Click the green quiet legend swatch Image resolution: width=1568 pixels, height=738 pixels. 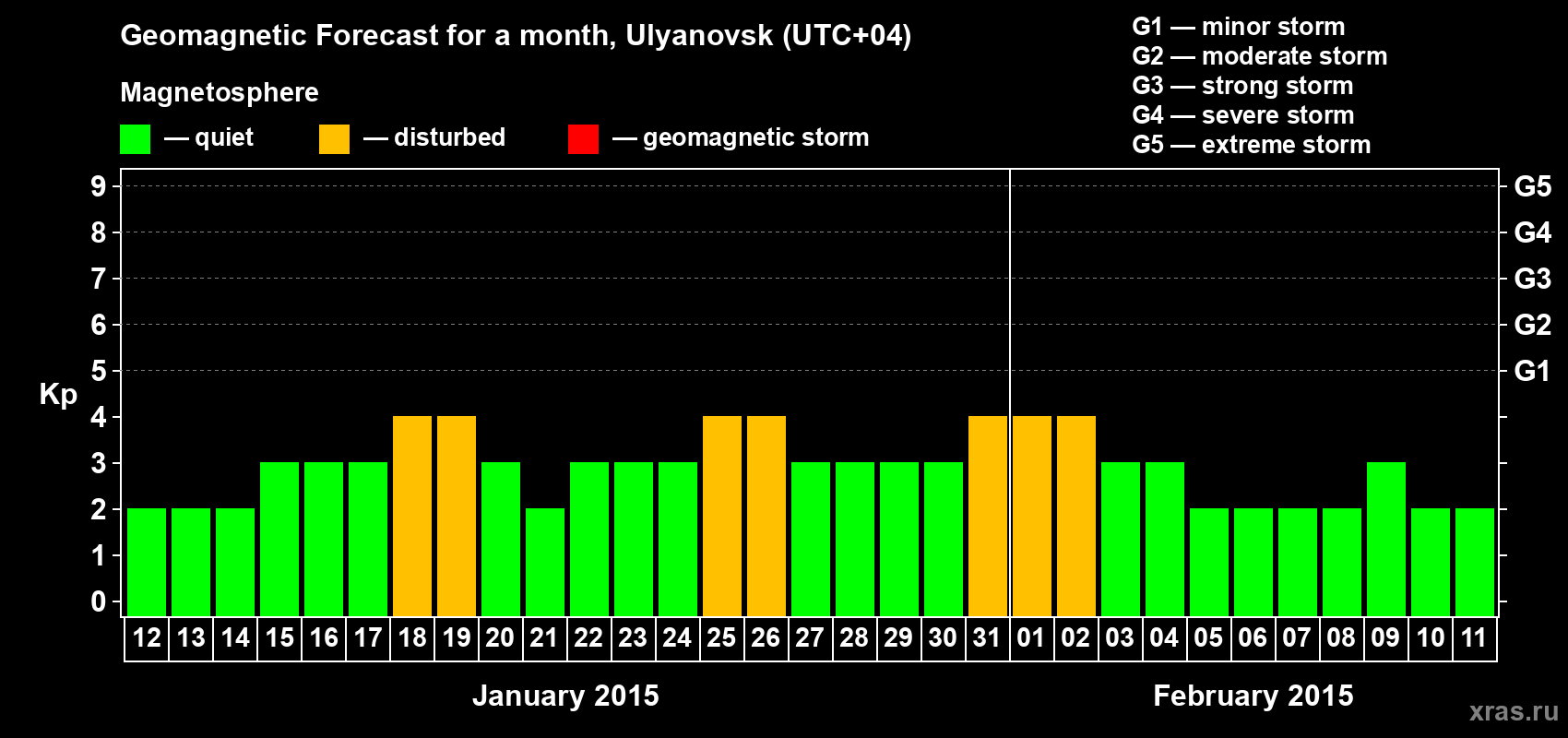(x=135, y=139)
